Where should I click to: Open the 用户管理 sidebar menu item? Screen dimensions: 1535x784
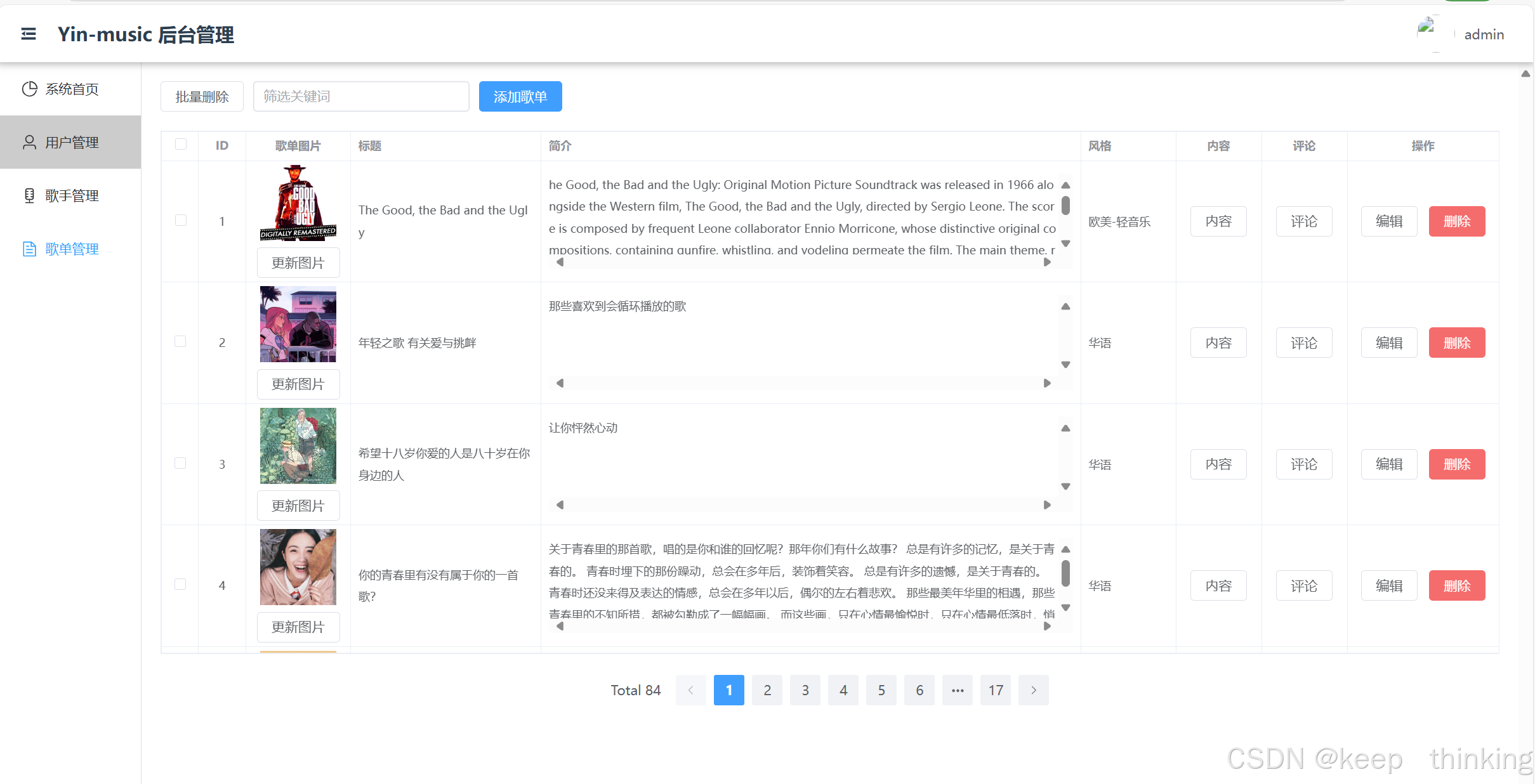click(71, 142)
